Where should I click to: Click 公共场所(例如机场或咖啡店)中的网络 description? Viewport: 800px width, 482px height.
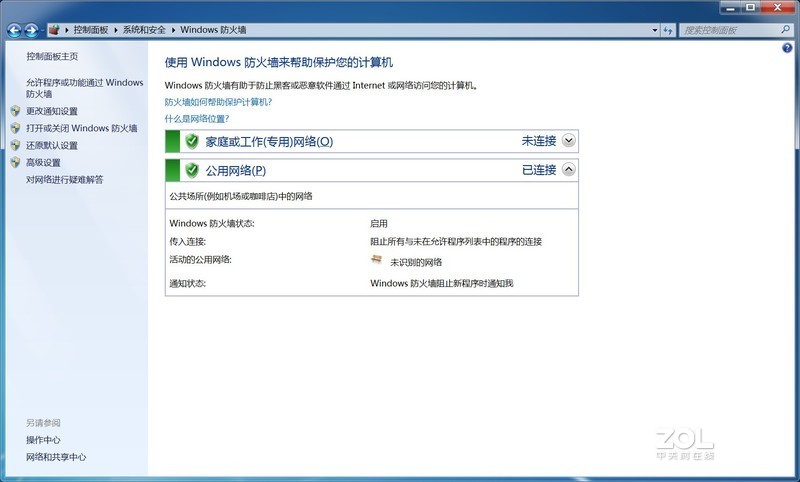[x=241, y=196]
